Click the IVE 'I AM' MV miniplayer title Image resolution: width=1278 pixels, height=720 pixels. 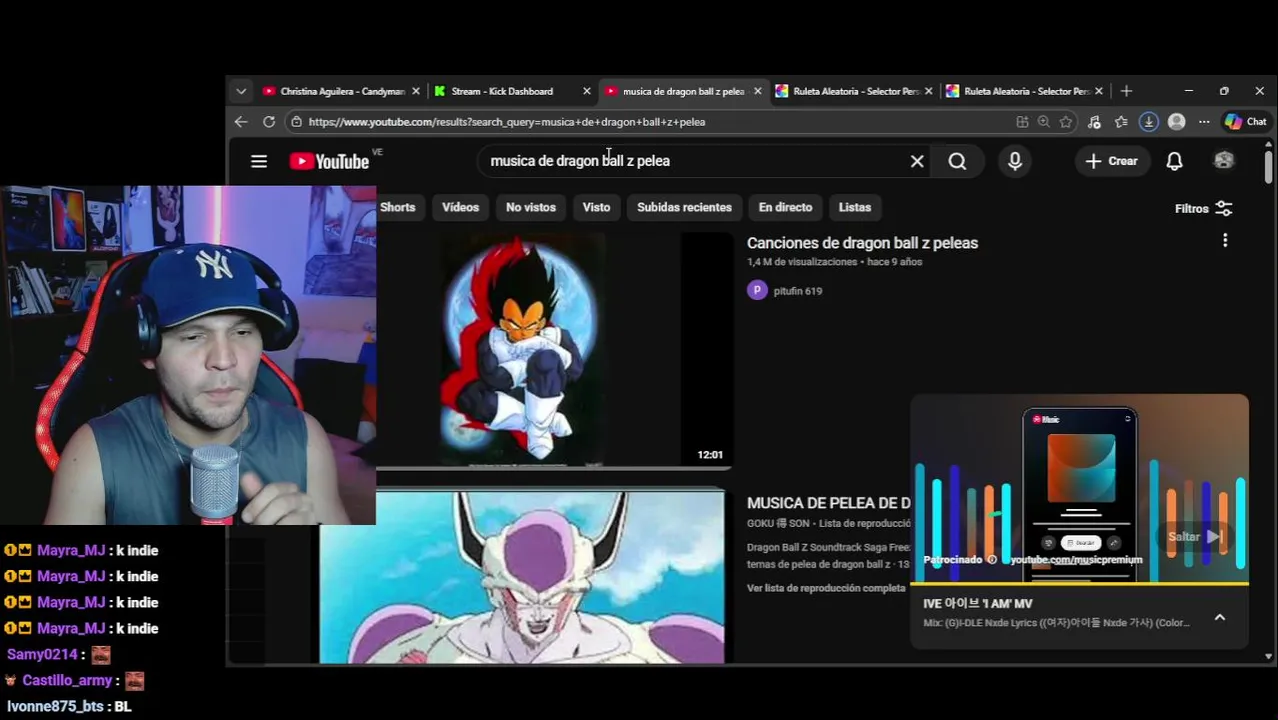coord(978,604)
